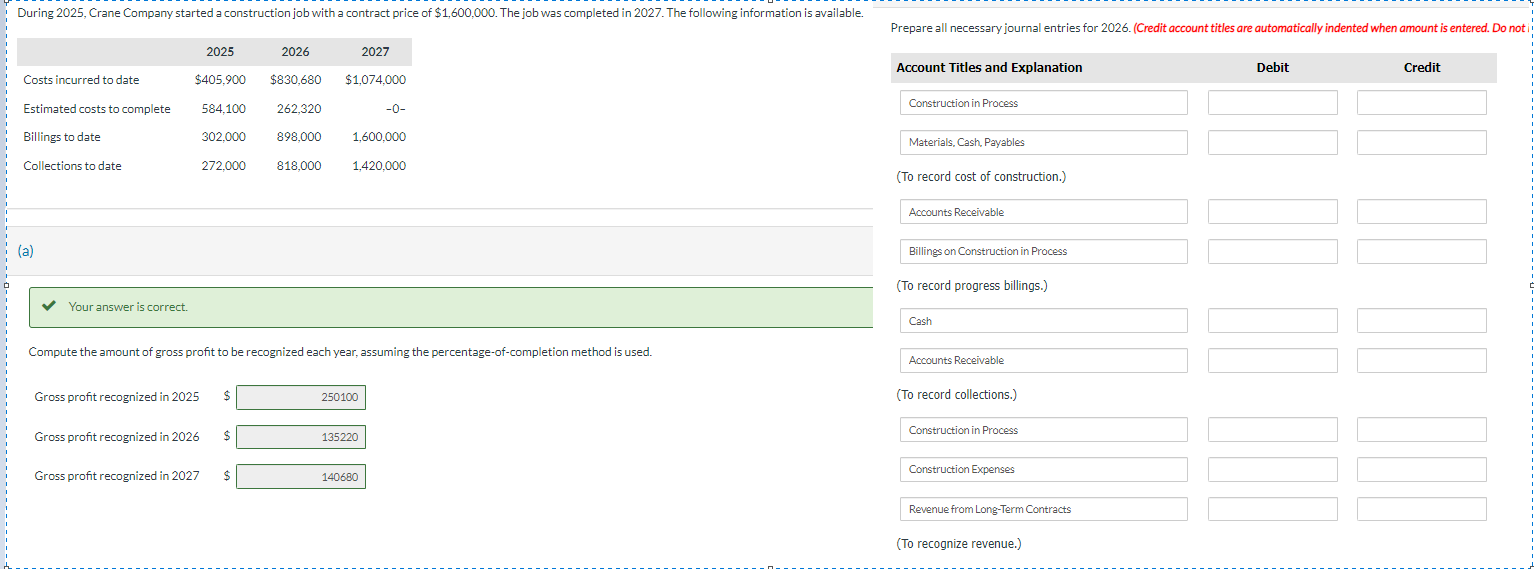1534x569 pixels.
Task: Click the 'Estimated costs to complete' row label
Action: [97, 109]
